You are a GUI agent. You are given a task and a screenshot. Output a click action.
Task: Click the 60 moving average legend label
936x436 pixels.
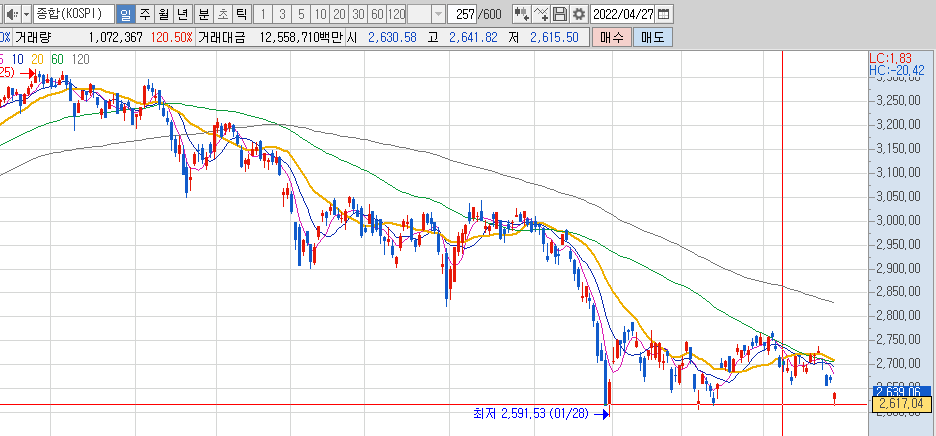57,59
